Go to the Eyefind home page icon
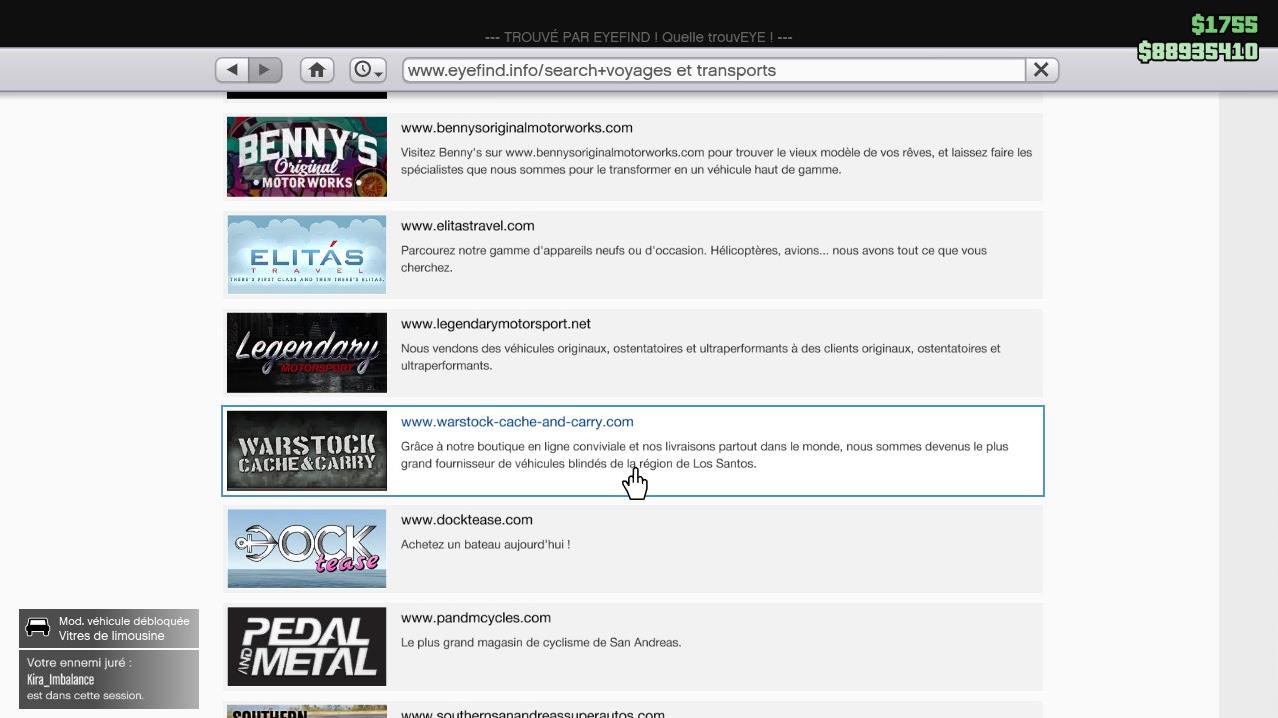The height and width of the screenshot is (718, 1278). point(317,70)
